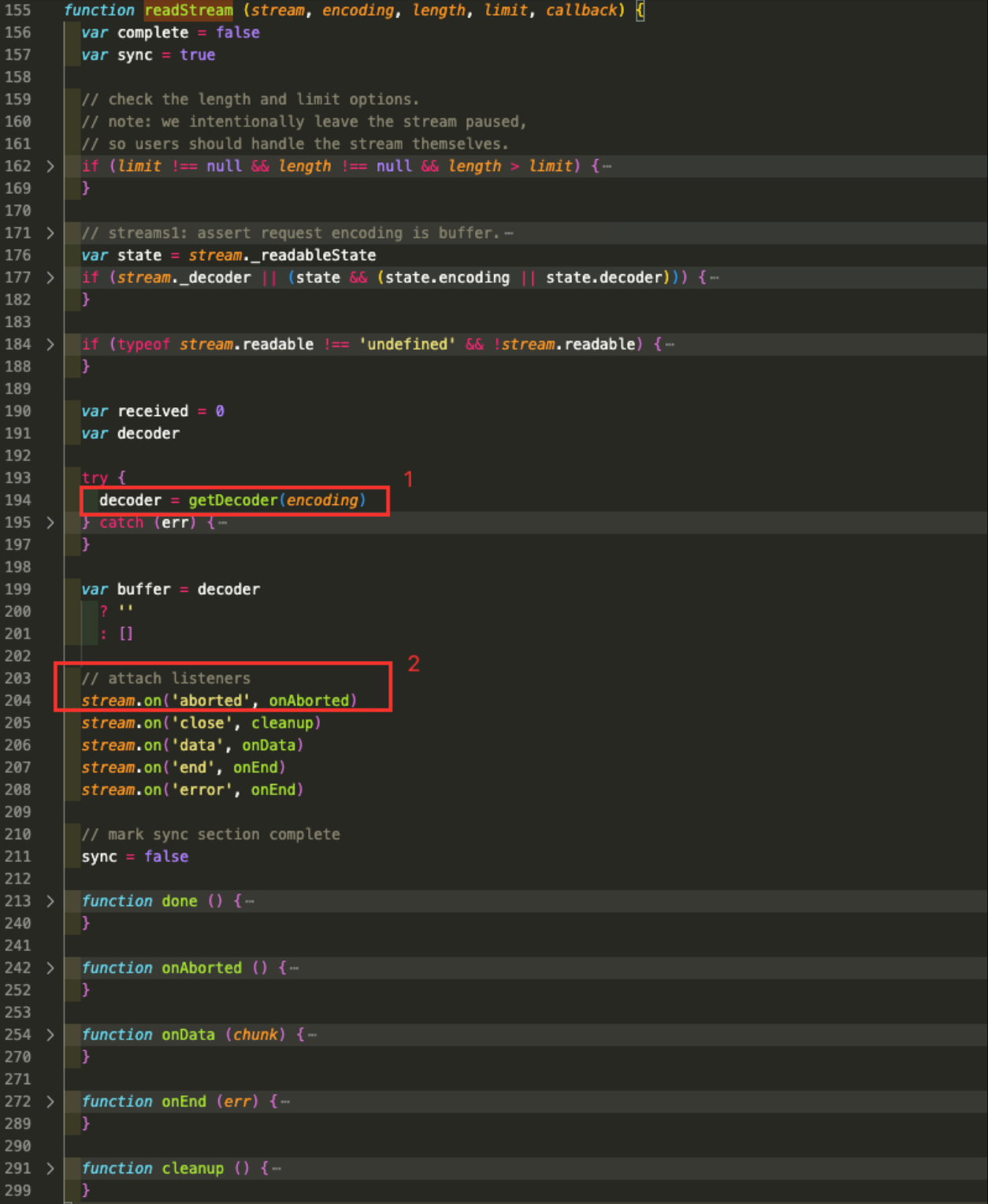Click the readStream function name

[x=189, y=10]
